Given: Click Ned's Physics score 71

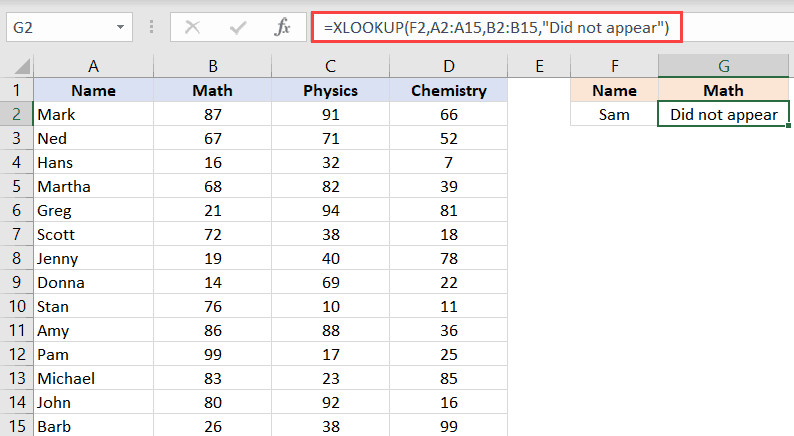Looking at the screenshot, I should click(x=330, y=138).
